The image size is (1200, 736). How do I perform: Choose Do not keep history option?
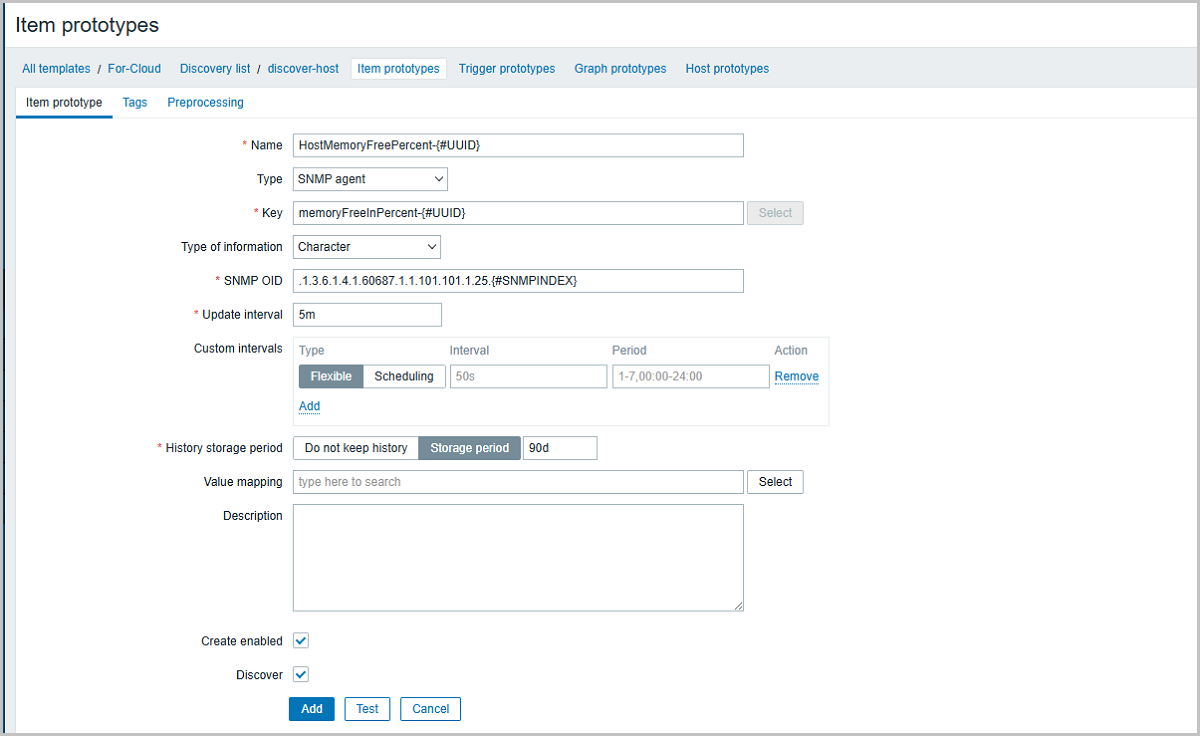coord(355,448)
